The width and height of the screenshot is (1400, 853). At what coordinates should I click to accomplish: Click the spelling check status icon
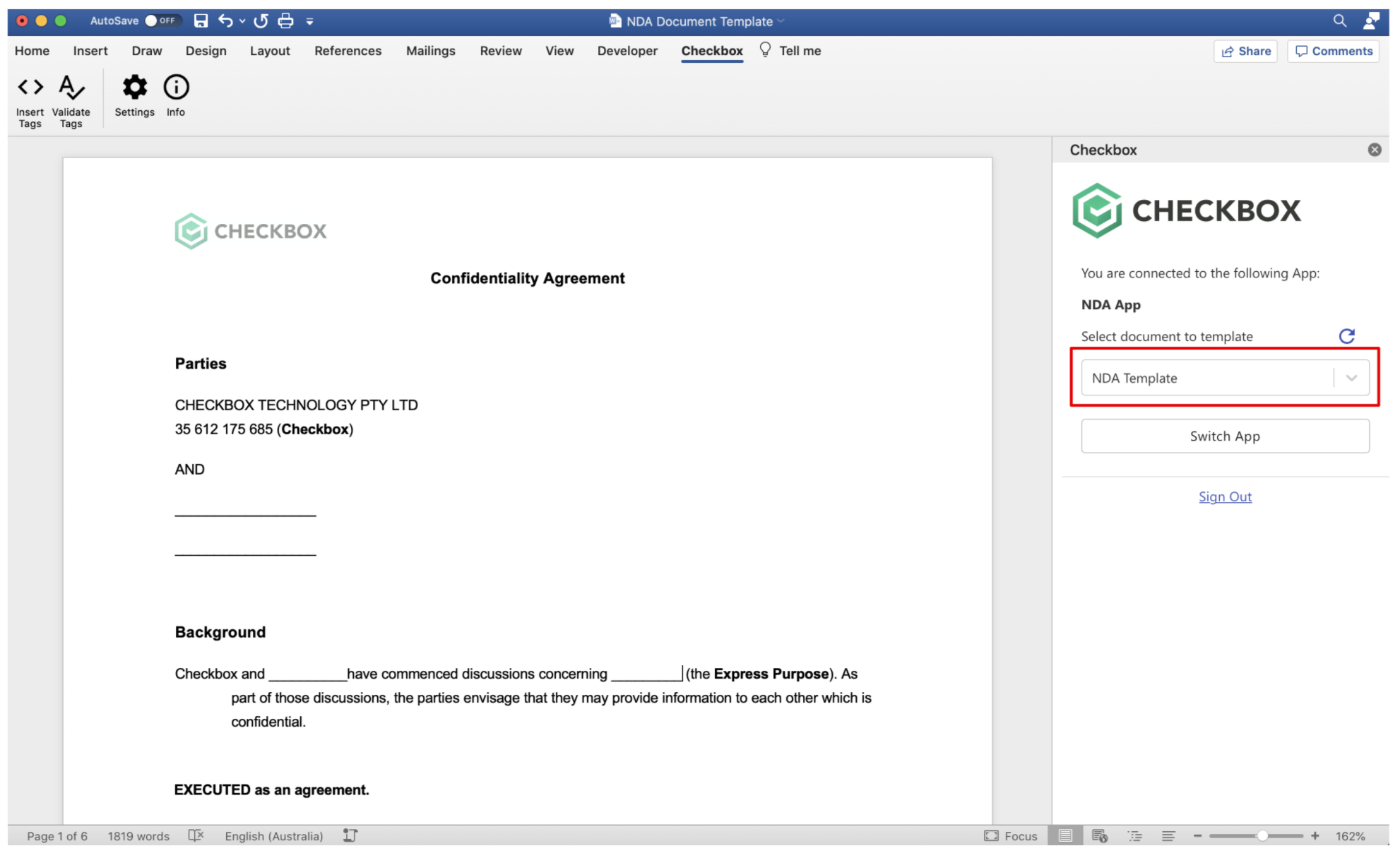point(196,835)
